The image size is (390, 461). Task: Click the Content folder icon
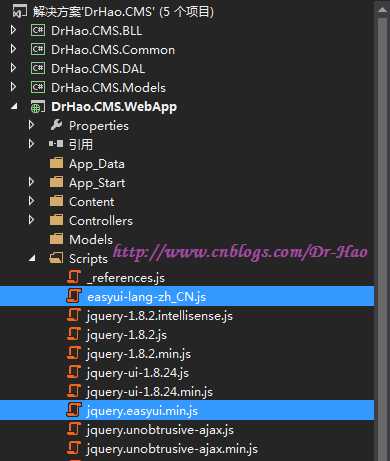click(x=56, y=201)
